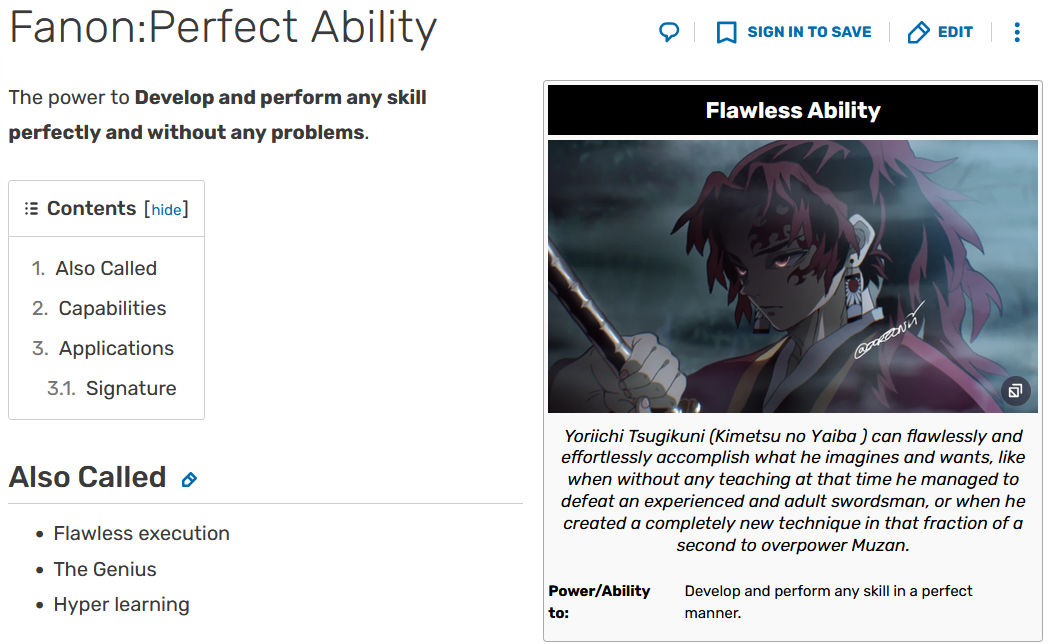Click the Contents list icon
The width and height of the screenshot is (1056, 644).
(31, 209)
